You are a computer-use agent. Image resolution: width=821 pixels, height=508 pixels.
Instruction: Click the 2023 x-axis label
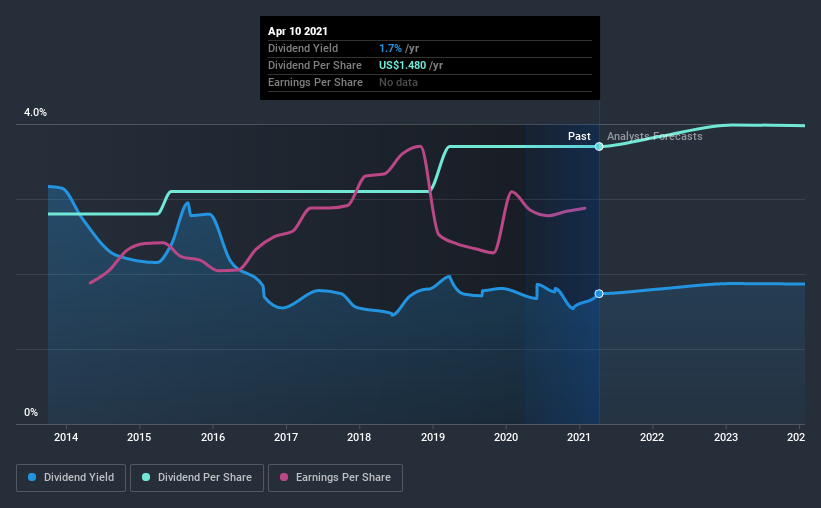726,437
